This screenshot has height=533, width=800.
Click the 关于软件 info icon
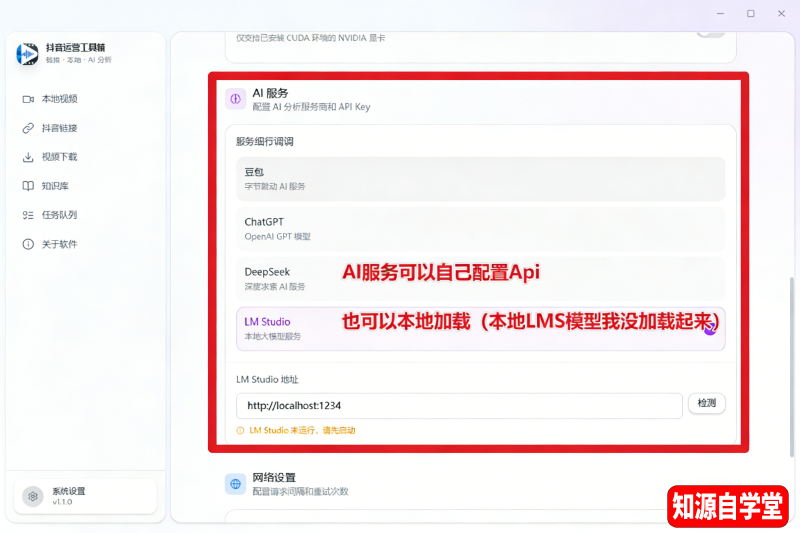pyautogui.click(x=29, y=244)
